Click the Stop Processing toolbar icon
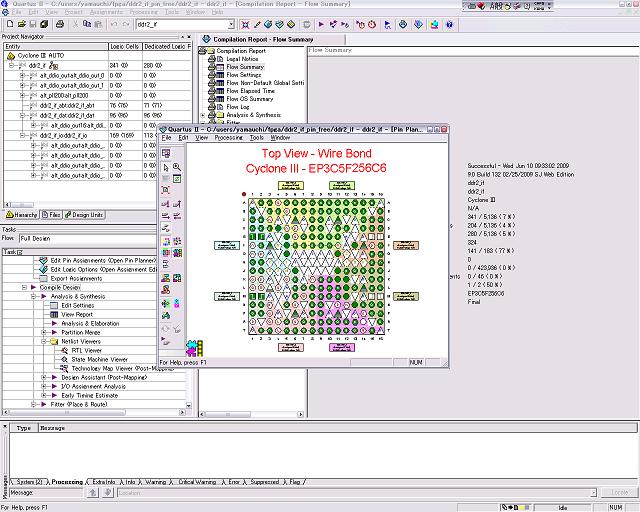The height and width of the screenshot is (512, 640). 307,24
